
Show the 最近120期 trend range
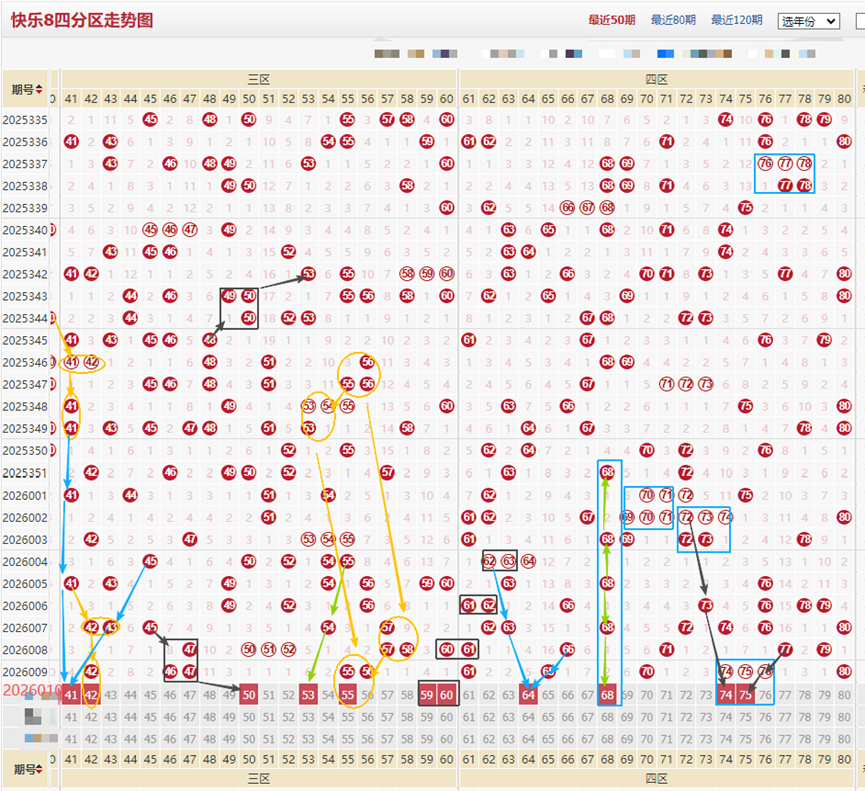(x=737, y=20)
